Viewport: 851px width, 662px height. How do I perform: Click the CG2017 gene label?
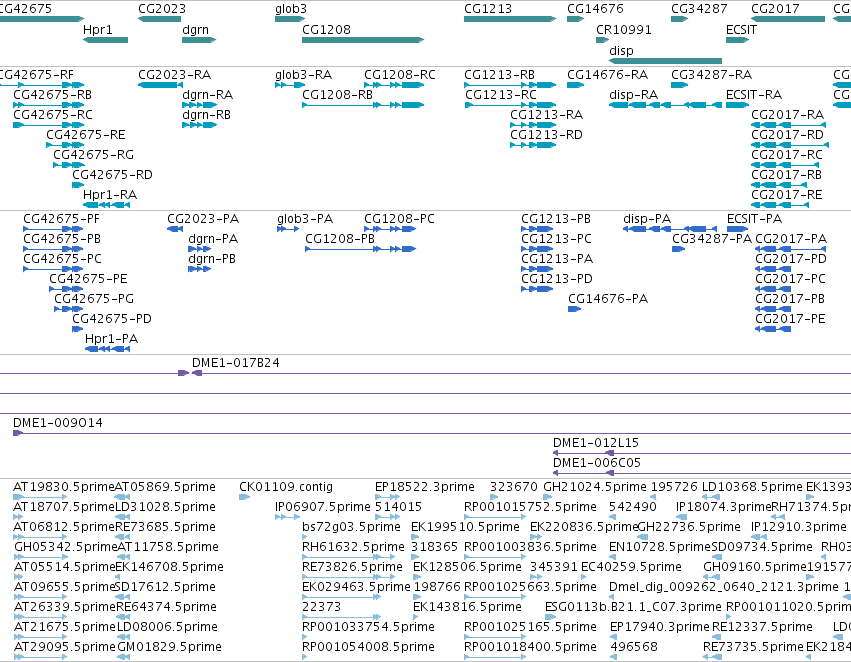point(775,9)
